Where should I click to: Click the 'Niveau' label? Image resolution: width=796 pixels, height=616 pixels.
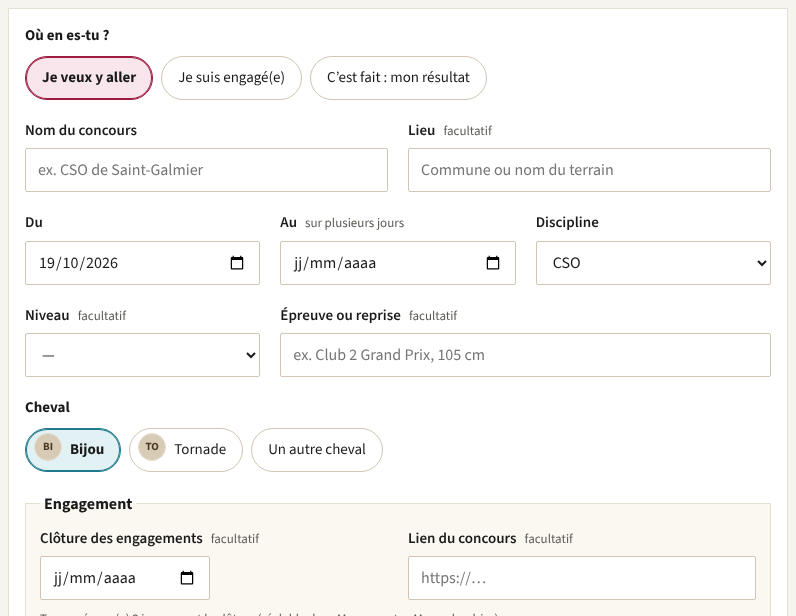(47, 315)
